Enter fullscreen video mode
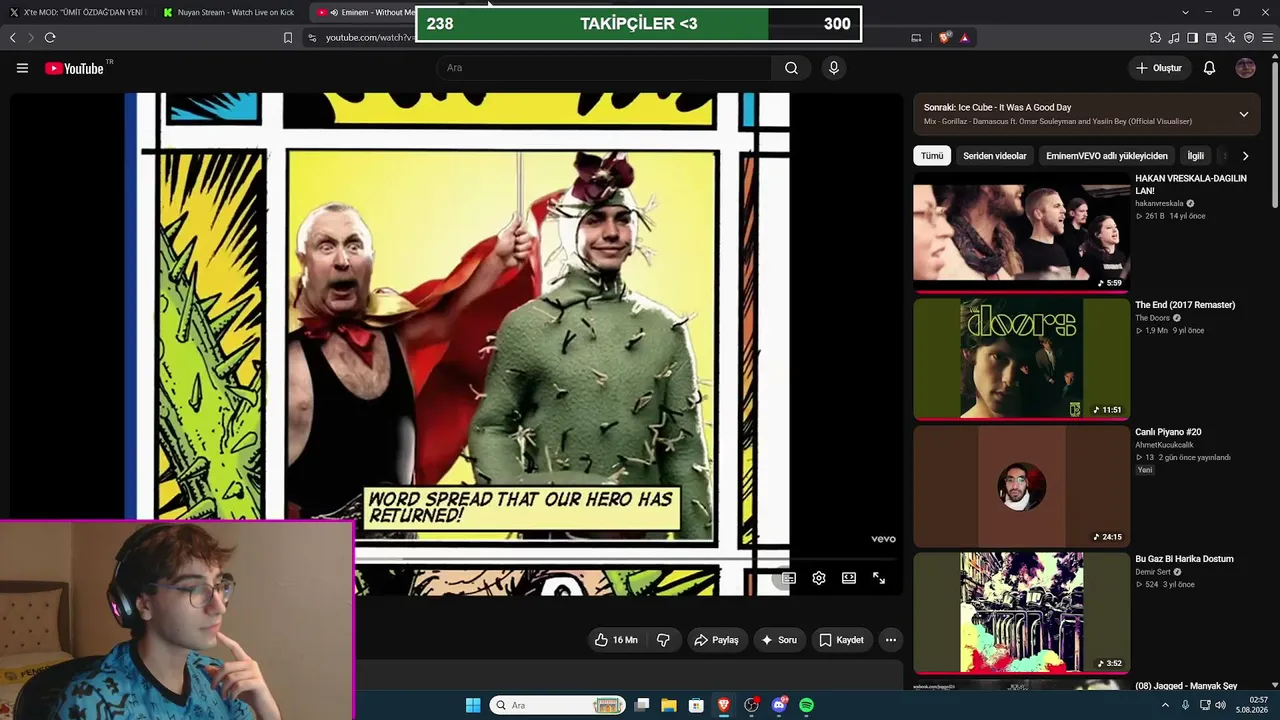Image resolution: width=1280 pixels, height=720 pixels. [x=879, y=578]
